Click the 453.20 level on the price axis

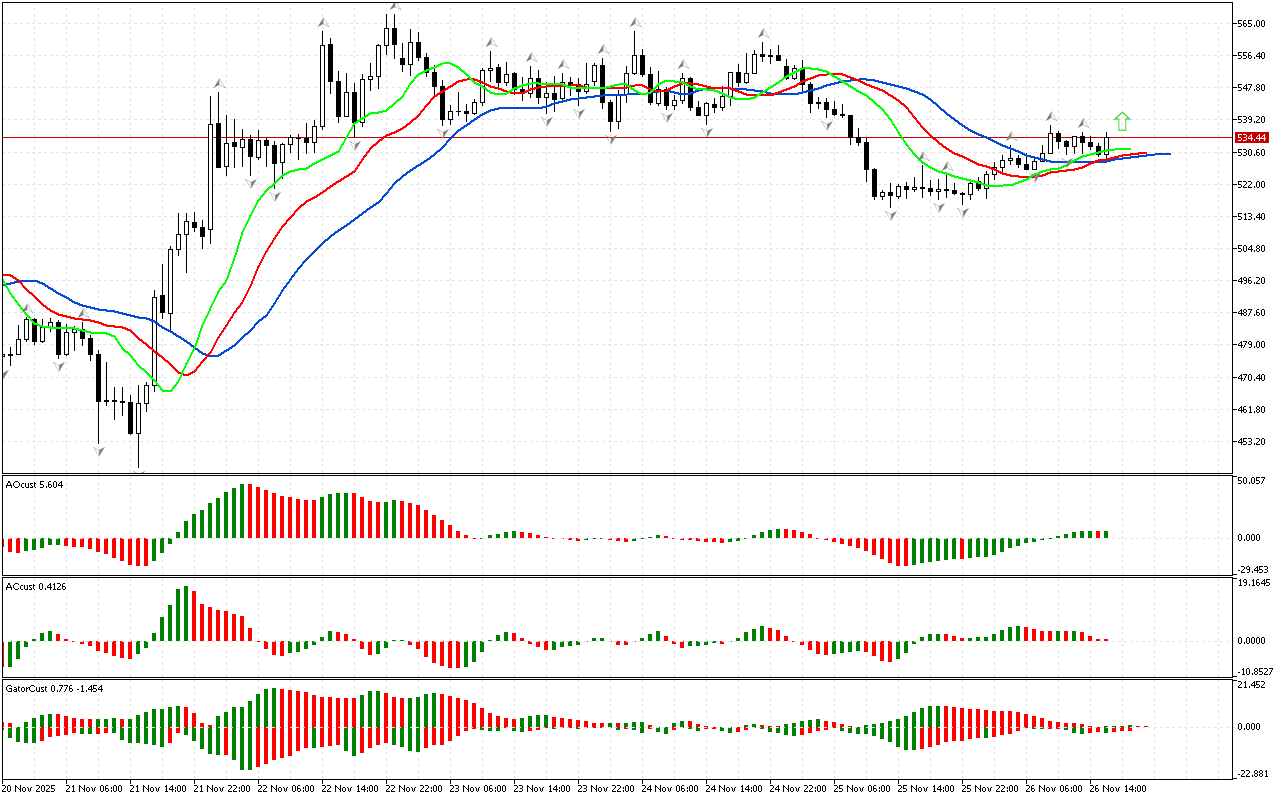click(x=1251, y=442)
